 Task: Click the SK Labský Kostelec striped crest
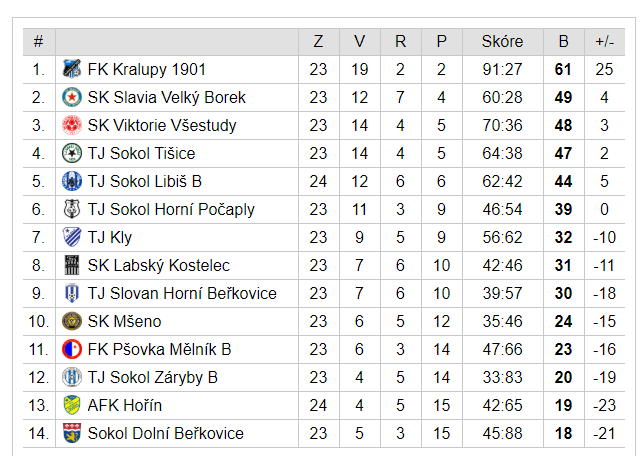(x=72, y=265)
